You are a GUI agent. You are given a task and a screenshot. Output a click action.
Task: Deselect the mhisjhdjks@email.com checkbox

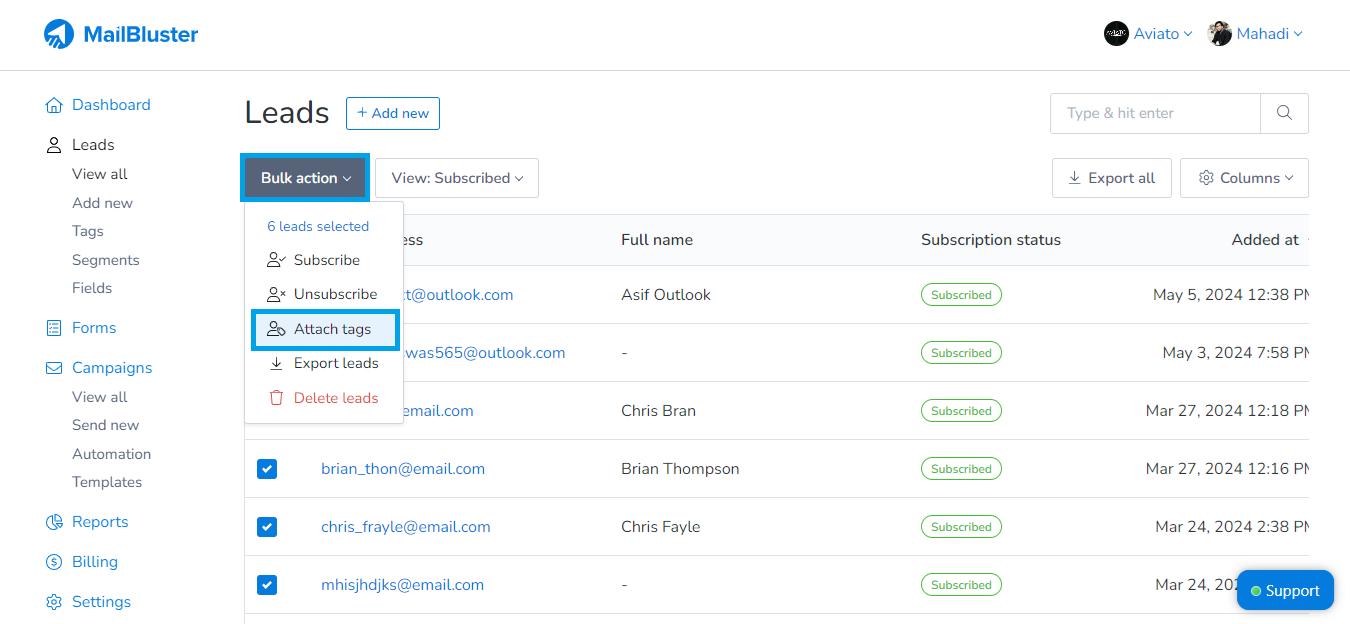pyautogui.click(x=267, y=584)
